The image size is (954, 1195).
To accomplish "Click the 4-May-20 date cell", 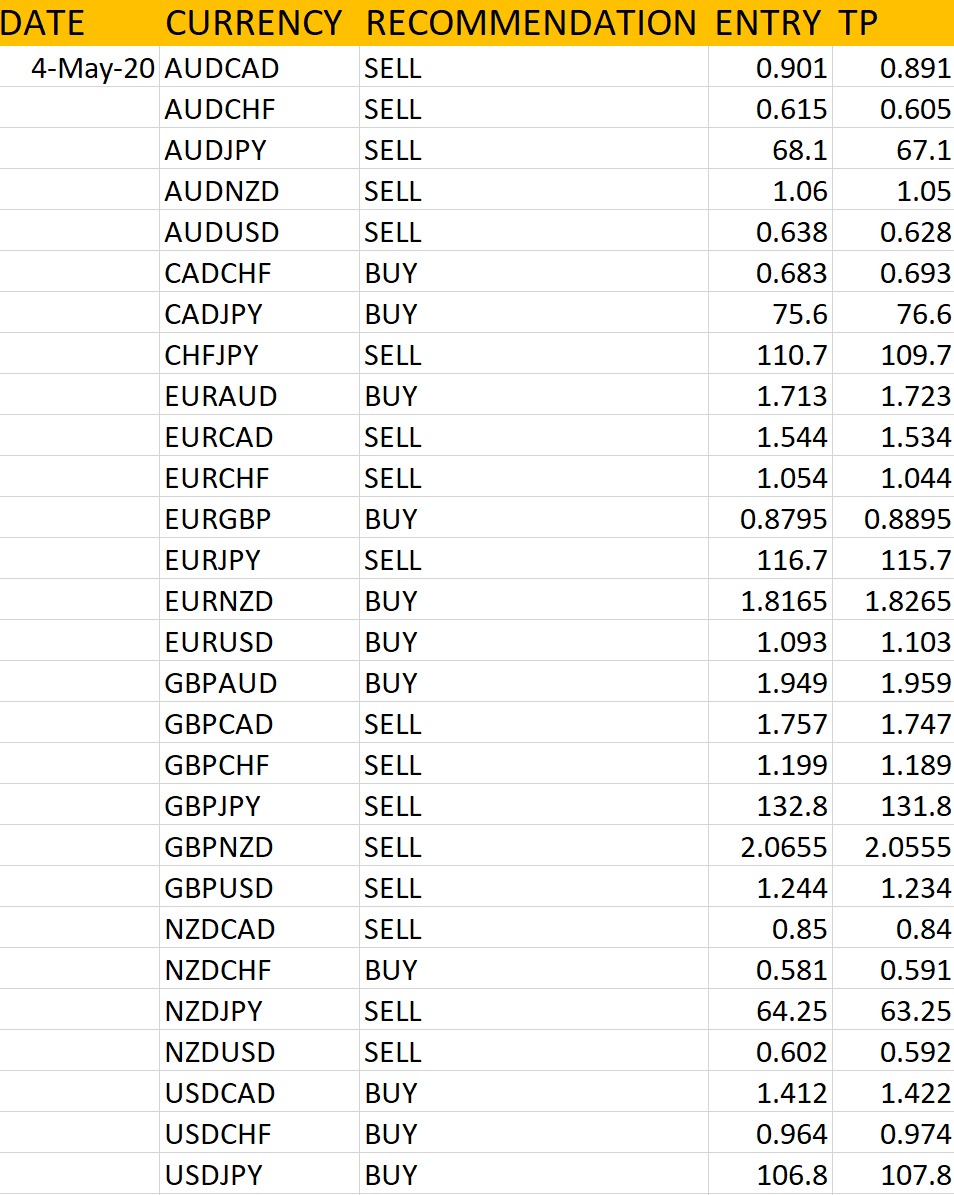I will [93, 69].
